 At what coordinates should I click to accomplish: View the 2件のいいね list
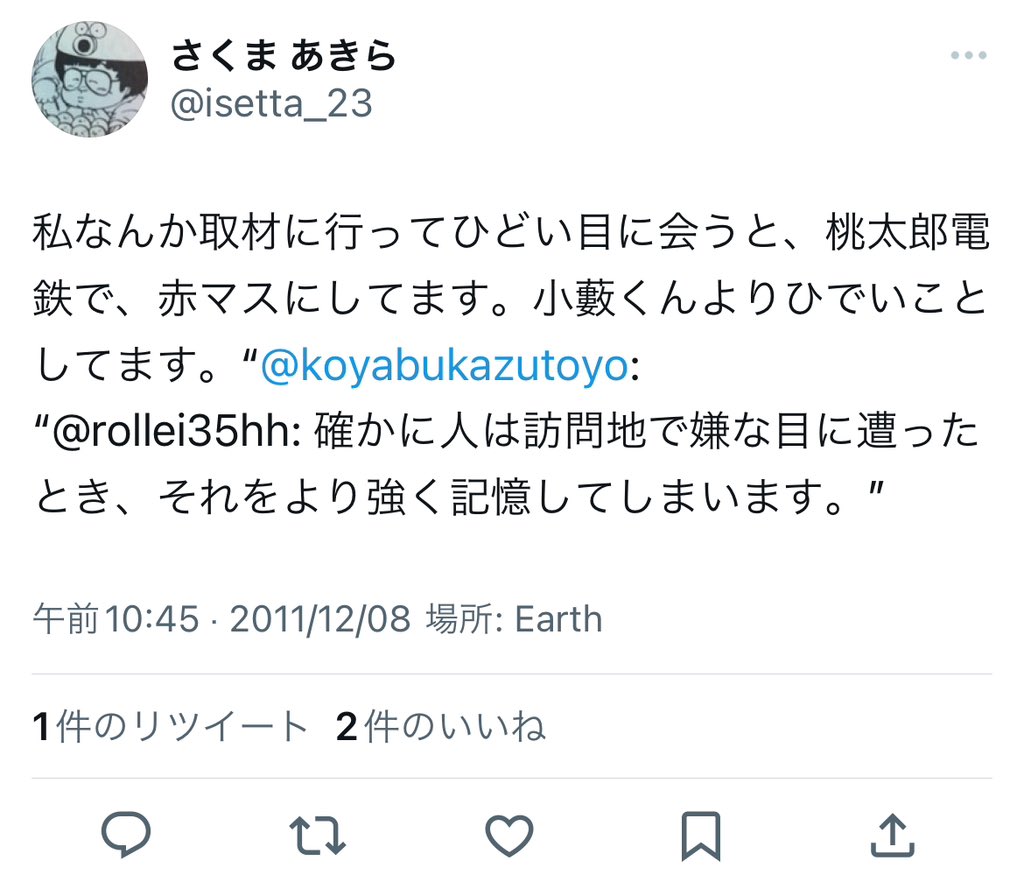tap(441, 726)
